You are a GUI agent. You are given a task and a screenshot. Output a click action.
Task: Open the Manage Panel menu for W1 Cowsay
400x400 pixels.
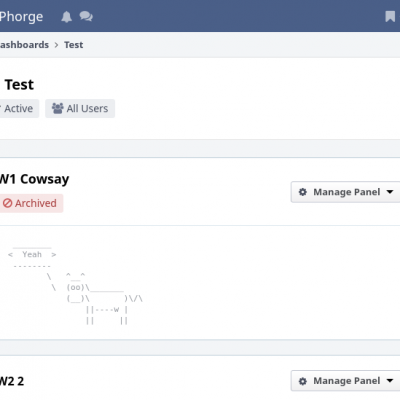point(345,192)
